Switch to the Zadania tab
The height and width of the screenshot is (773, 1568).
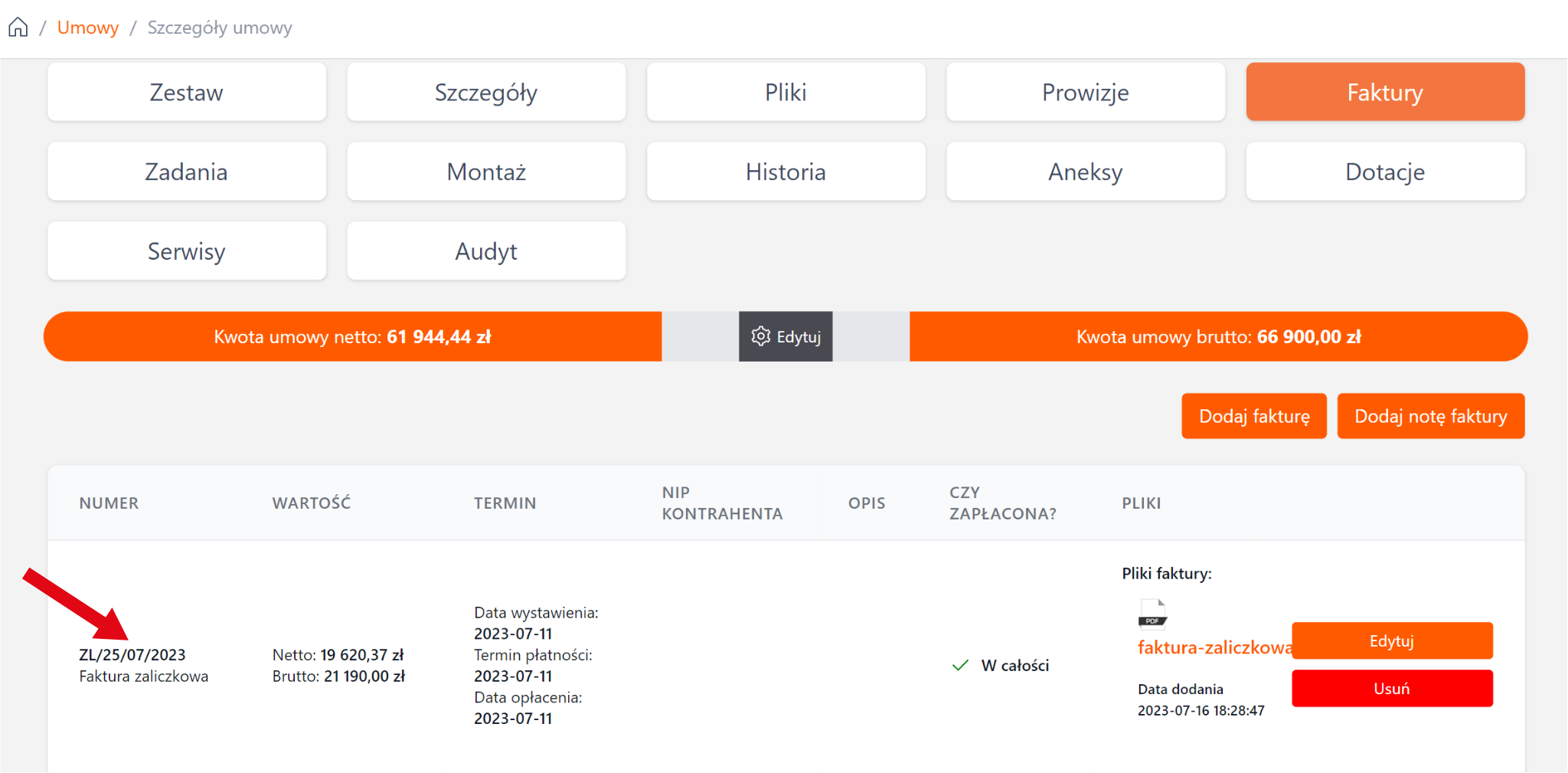pyautogui.click(x=187, y=172)
